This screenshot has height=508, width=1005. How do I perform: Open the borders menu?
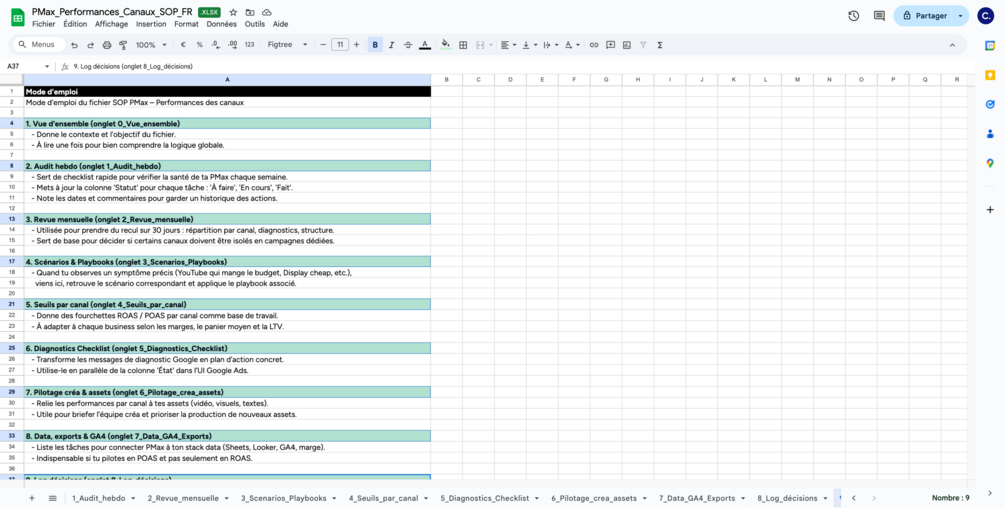point(463,45)
